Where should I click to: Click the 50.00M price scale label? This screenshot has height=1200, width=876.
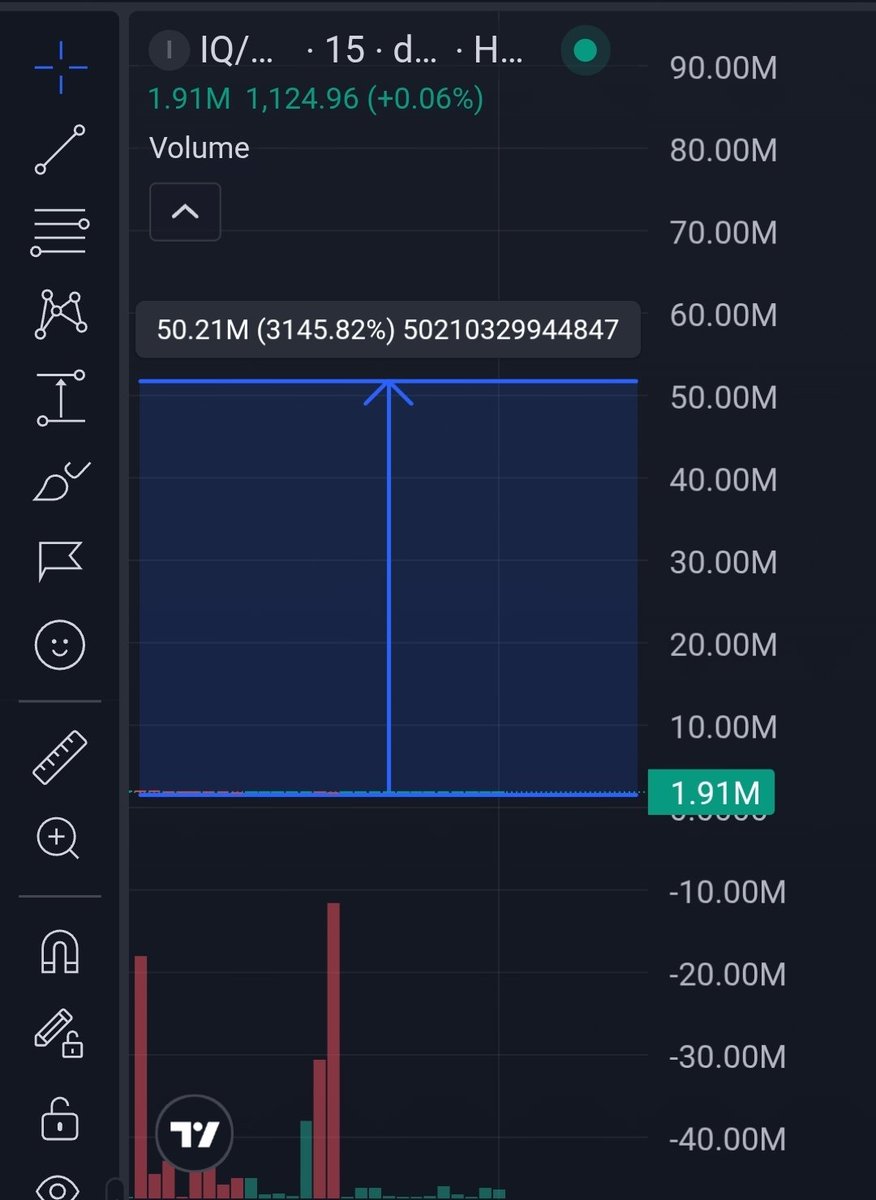(723, 397)
